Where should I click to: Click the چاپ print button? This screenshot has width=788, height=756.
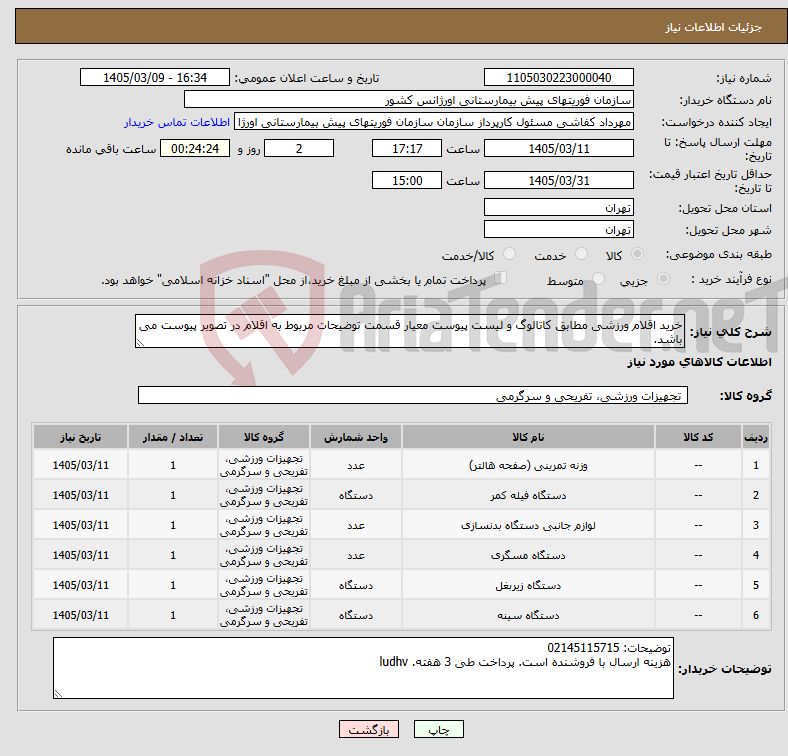[x=439, y=729]
